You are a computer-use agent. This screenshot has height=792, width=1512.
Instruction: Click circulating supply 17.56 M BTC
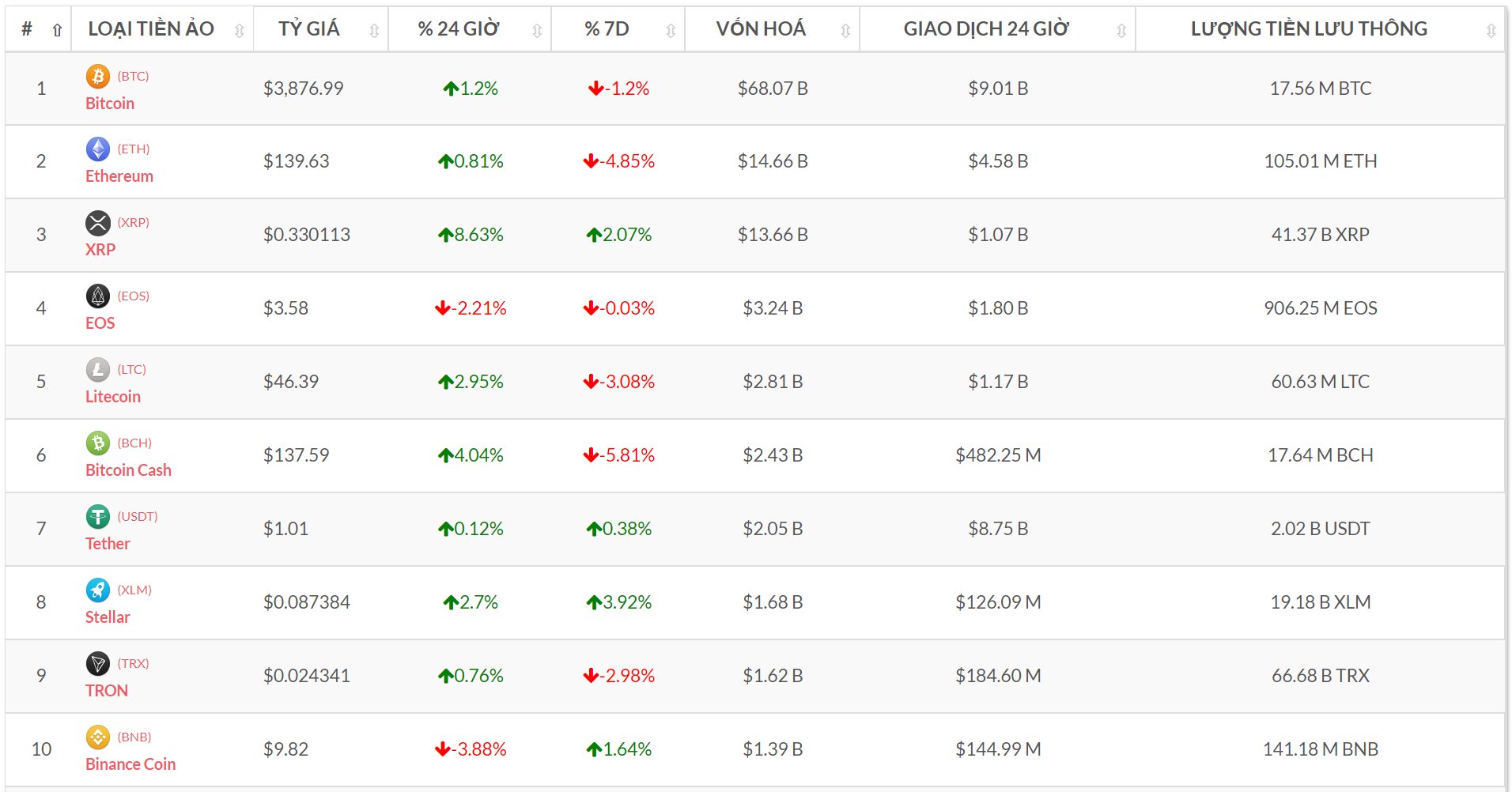click(1321, 89)
